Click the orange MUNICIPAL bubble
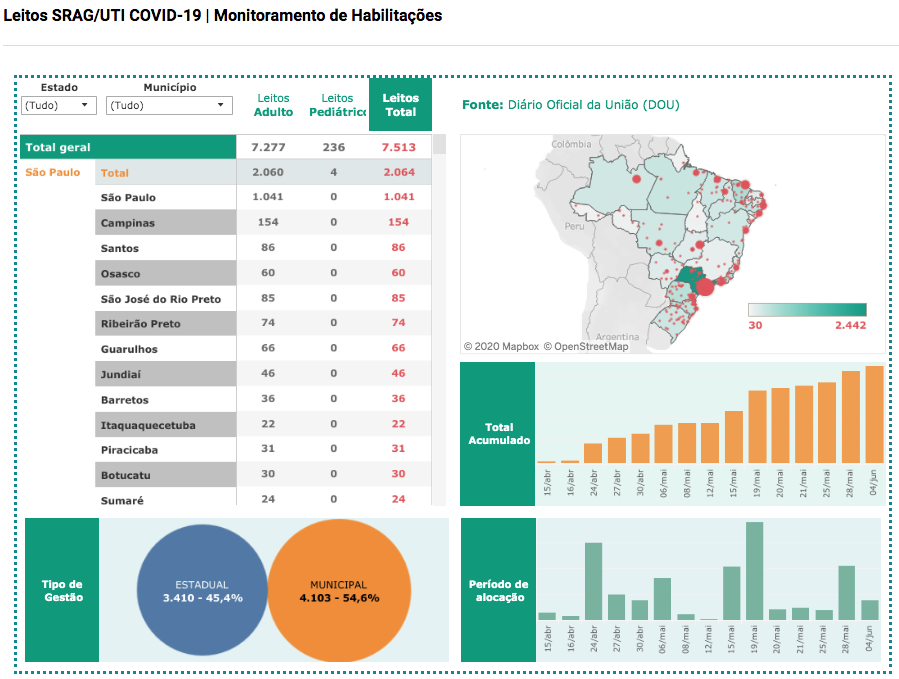Viewport: 899px width, 679px height. (x=339, y=591)
